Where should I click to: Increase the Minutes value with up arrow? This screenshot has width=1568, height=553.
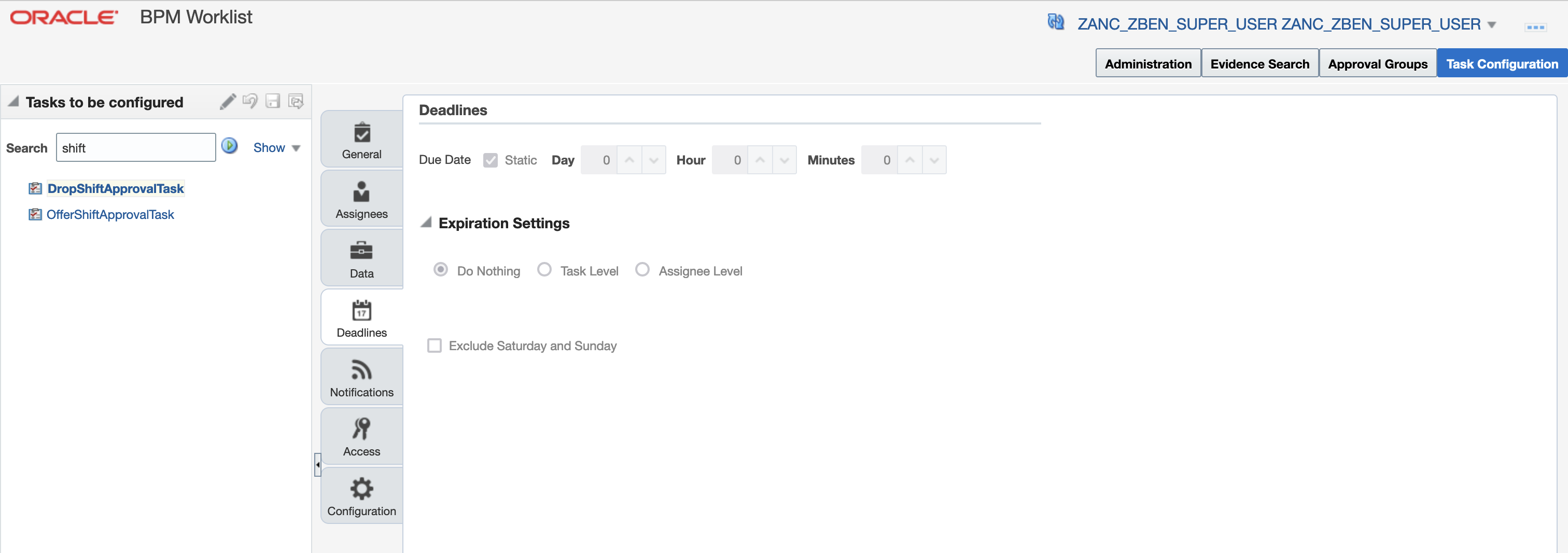(910, 160)
